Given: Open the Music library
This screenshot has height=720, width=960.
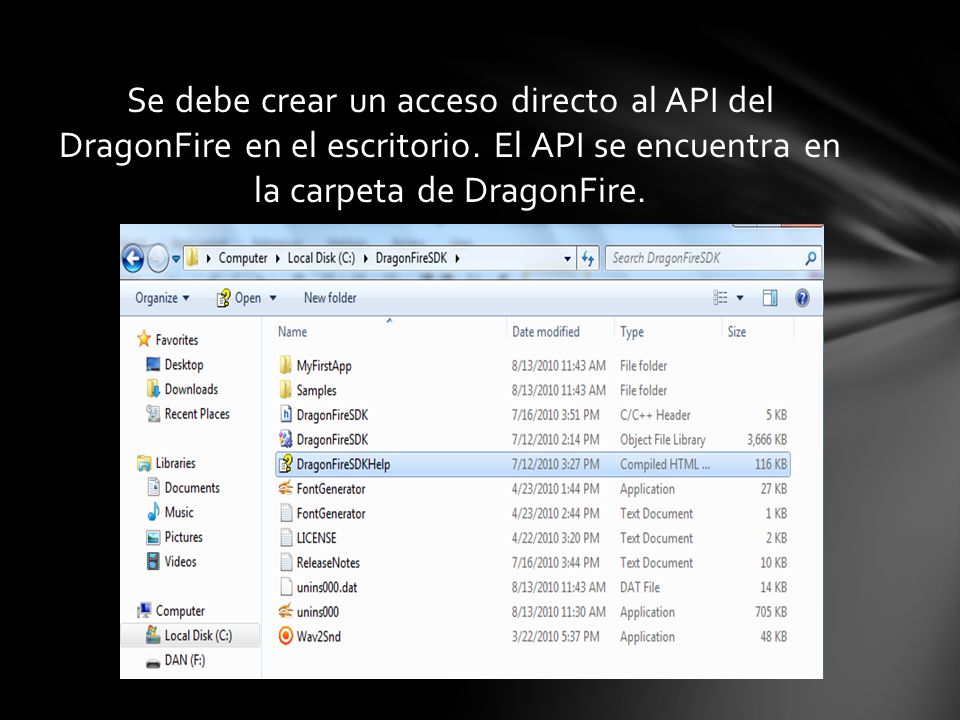Looking at the screenshot, I should (179, 512).
